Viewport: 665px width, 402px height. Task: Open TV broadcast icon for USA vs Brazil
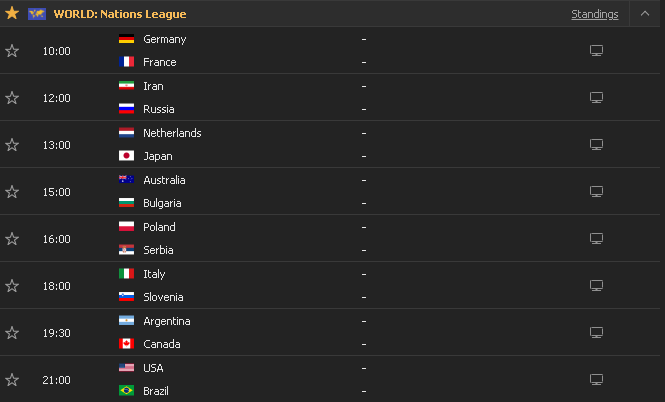(596, 380)
